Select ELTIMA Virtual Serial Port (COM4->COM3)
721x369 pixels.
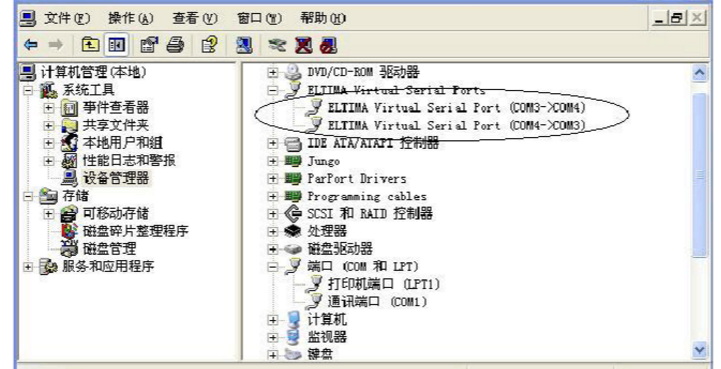click(x=457, y=126)
